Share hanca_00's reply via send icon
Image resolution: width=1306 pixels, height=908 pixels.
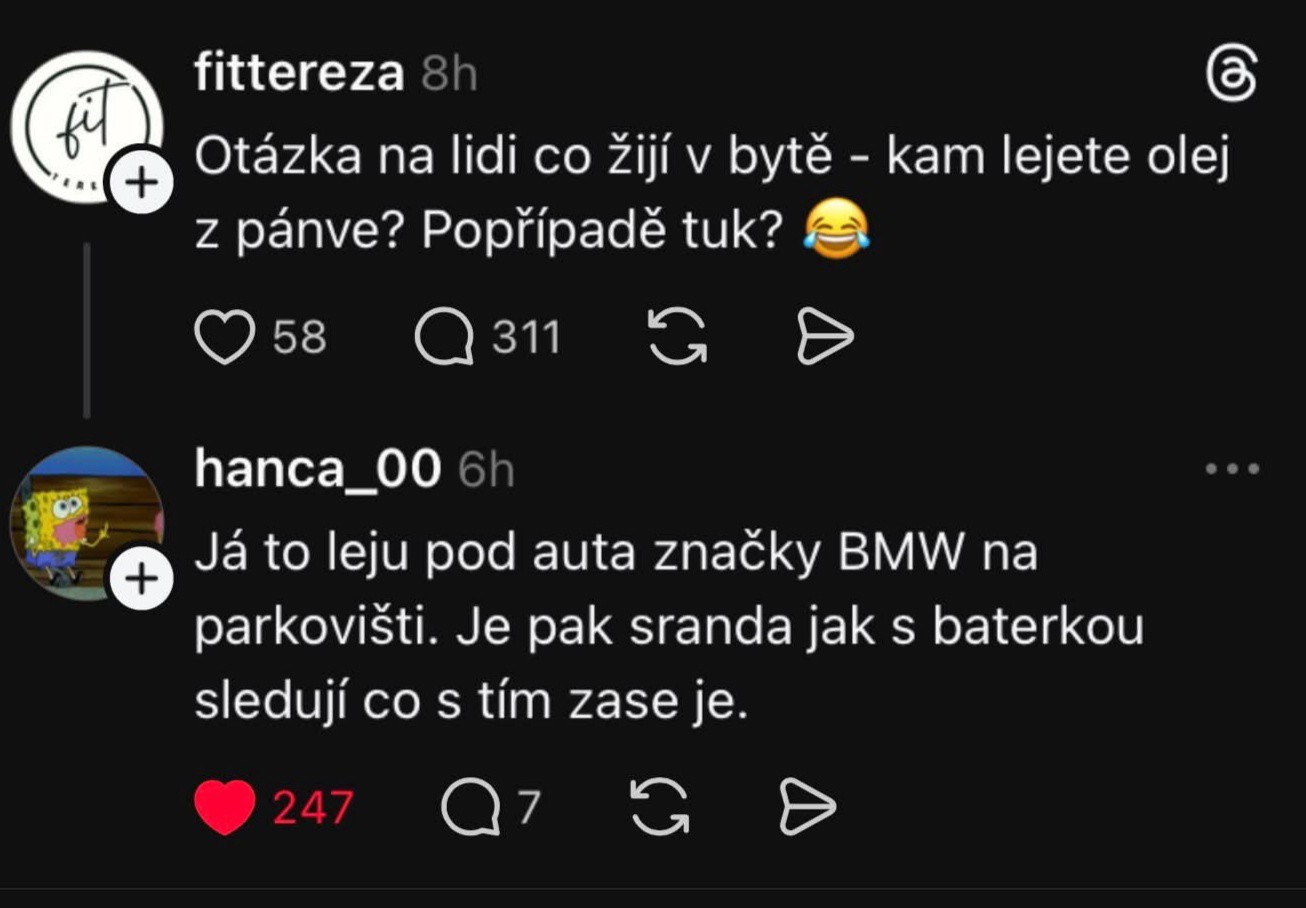click(x=807, y=807)
